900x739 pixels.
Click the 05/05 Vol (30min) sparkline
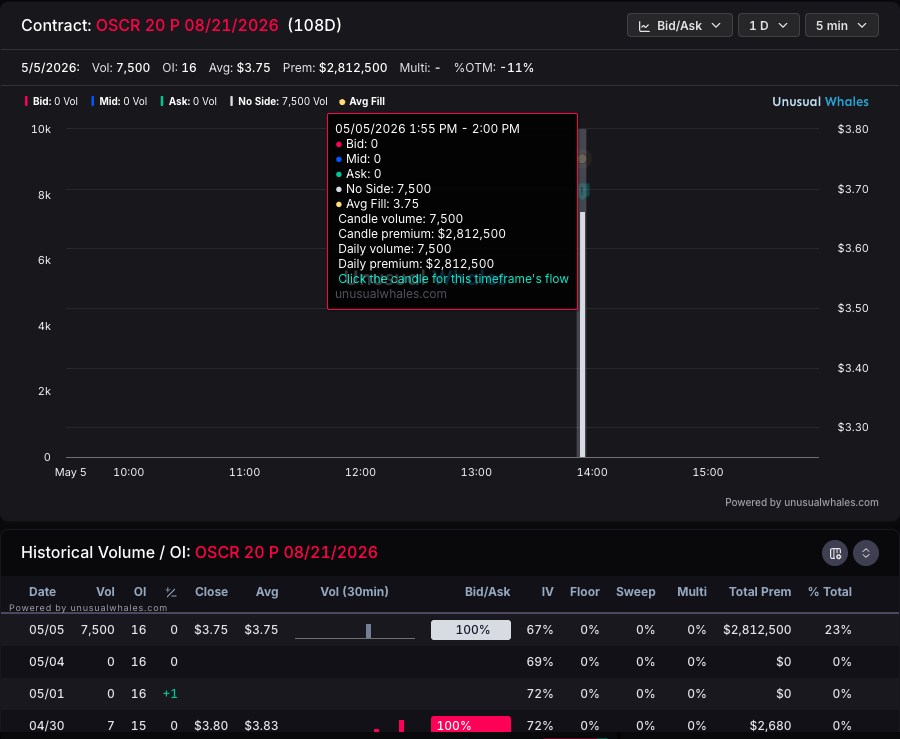click(x=355, y=631)
